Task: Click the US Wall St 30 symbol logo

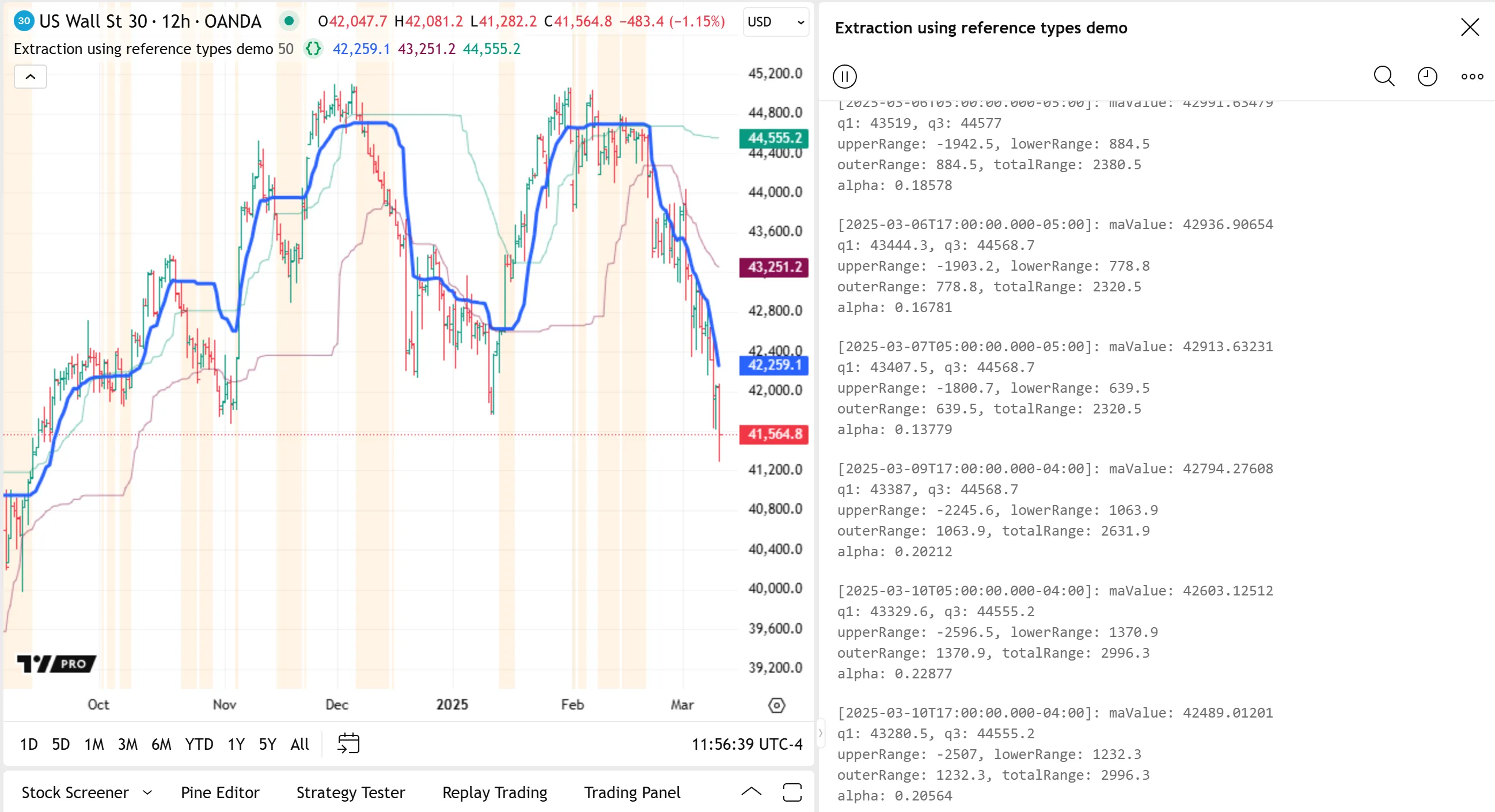Action: [x=24, y=21]
